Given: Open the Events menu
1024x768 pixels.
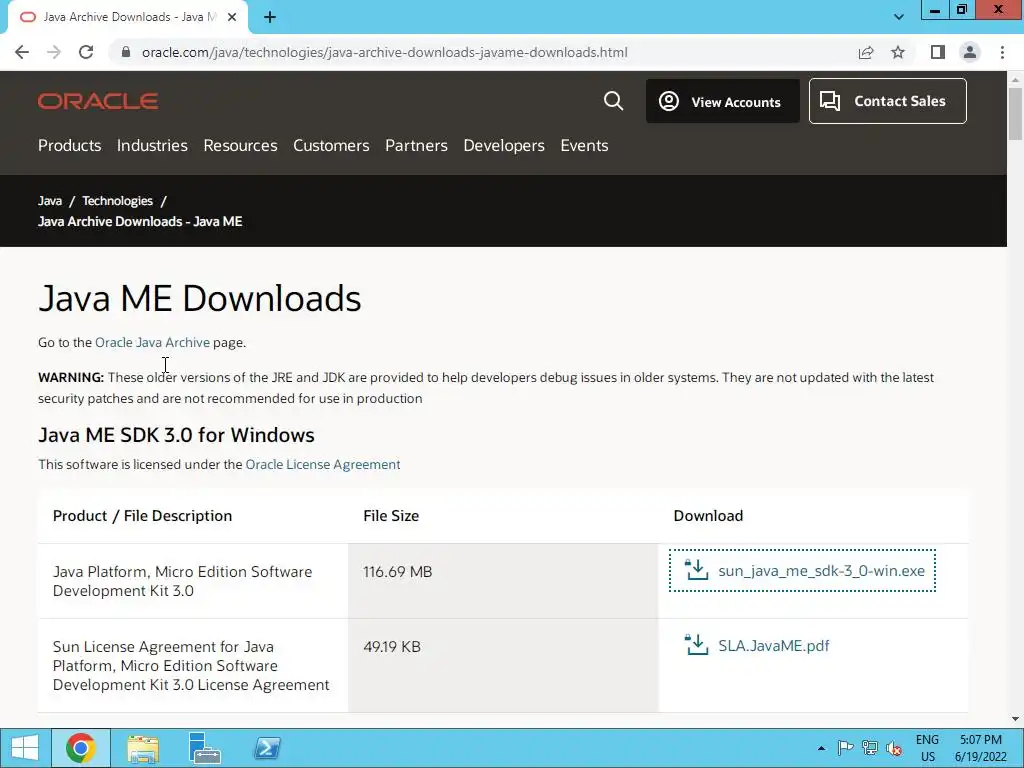Looking at the screenshot, I should [x=584, y=145].
